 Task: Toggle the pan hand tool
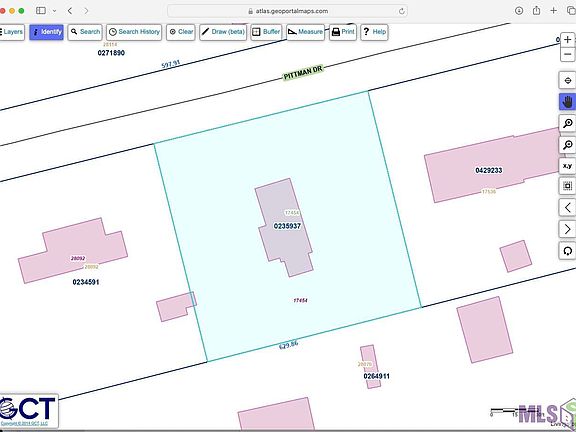tap(568, 102)
